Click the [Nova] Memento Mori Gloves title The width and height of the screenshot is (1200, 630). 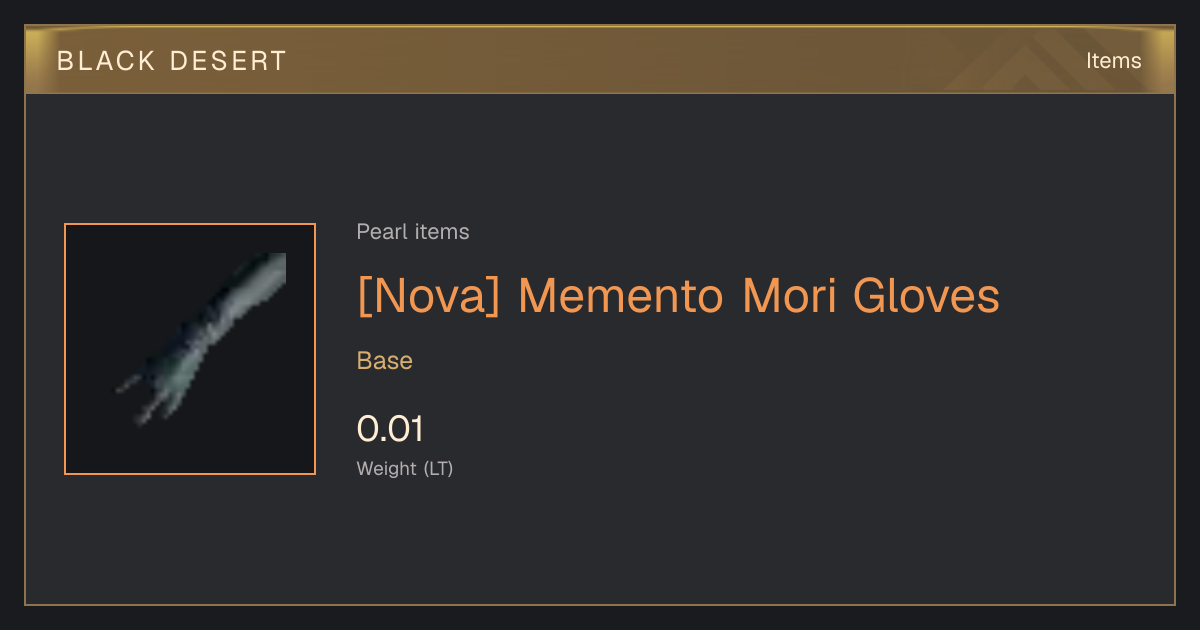point(678,296)
